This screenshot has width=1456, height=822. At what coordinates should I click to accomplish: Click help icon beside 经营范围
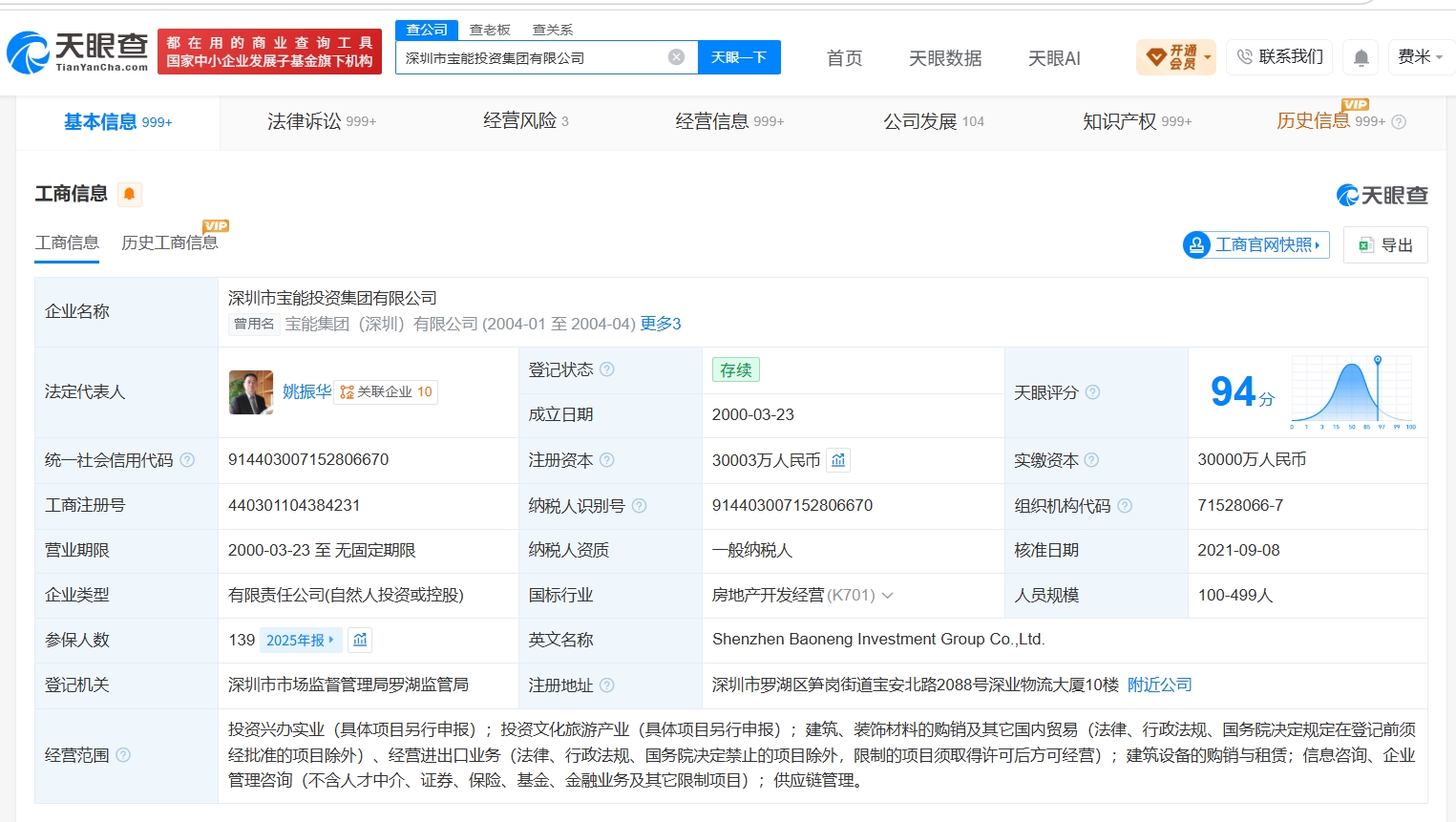[123, 755]
